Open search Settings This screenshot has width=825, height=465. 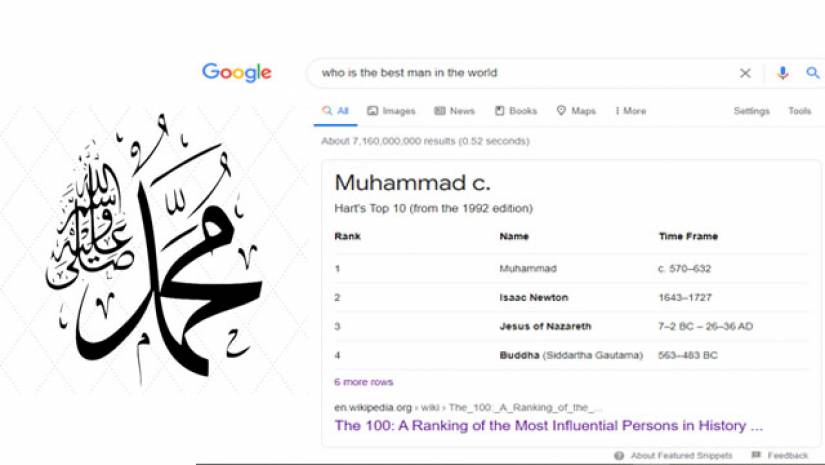pyautogui.click(x=751, y=111)
